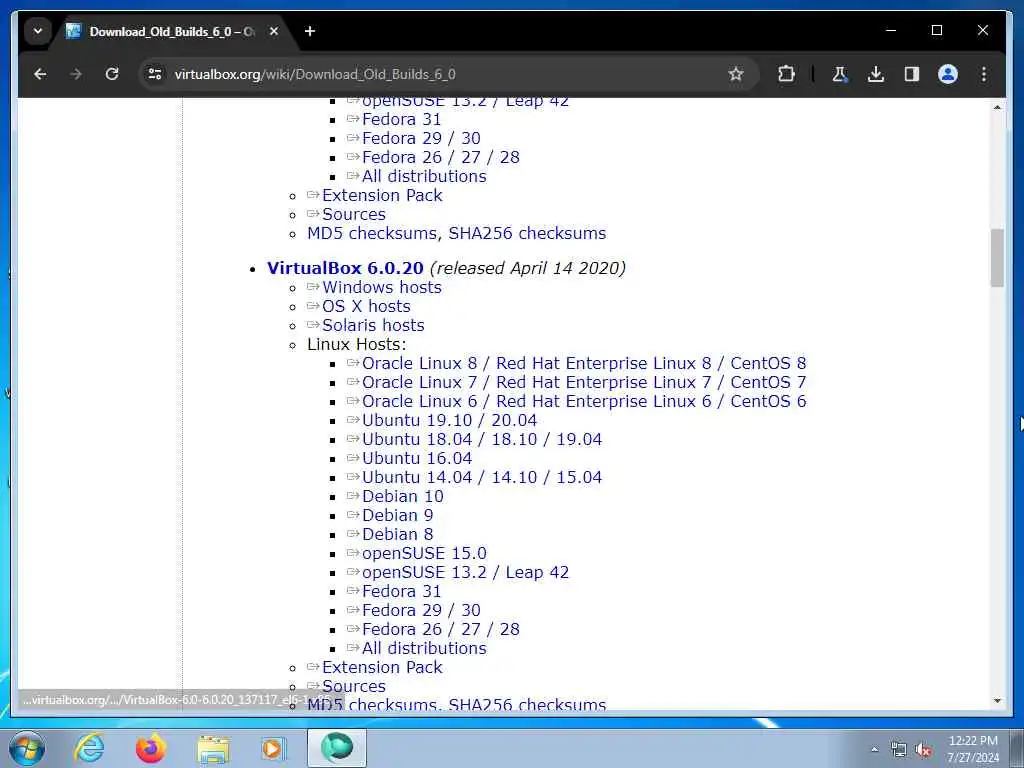
Task: Open Extension Pack link above VirtualBox 6.0.20 heading
Action: coord(382,195)
